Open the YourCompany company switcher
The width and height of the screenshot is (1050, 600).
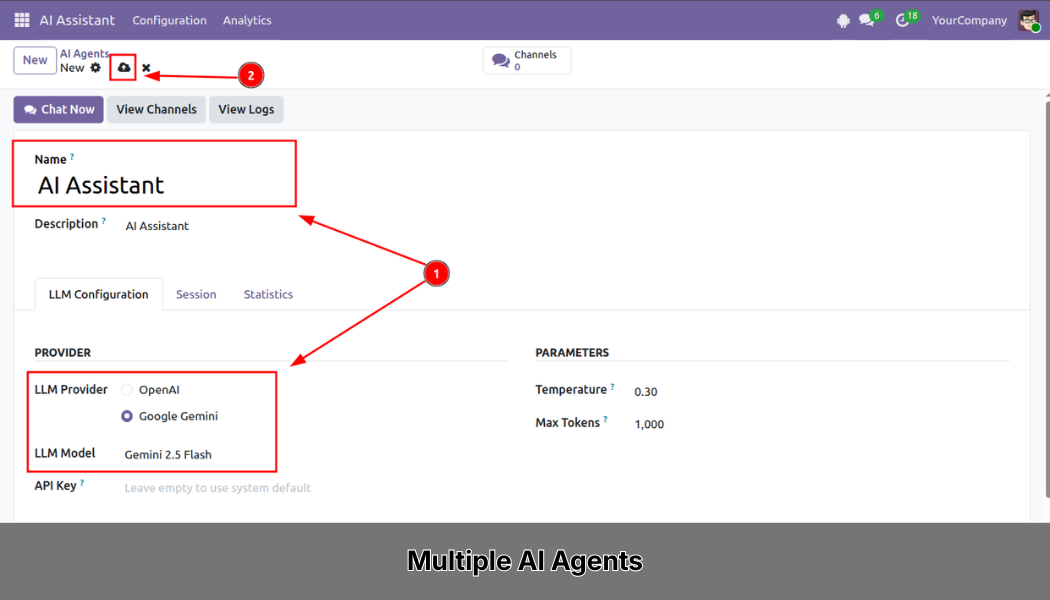(969, 20)
